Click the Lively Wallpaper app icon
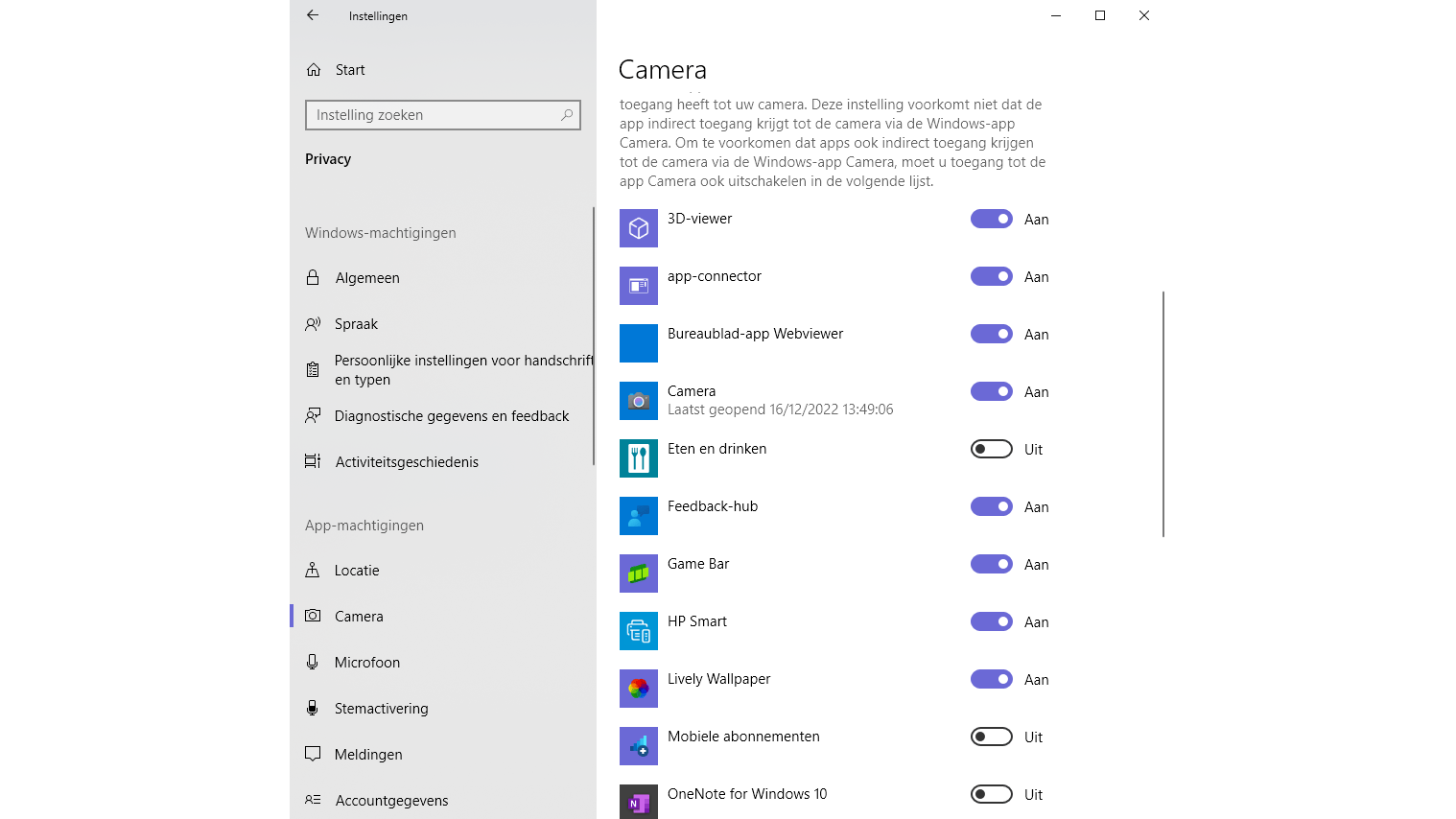Image resolution: width=1456 pixels, height=819 pixels. tap(639, 689)
